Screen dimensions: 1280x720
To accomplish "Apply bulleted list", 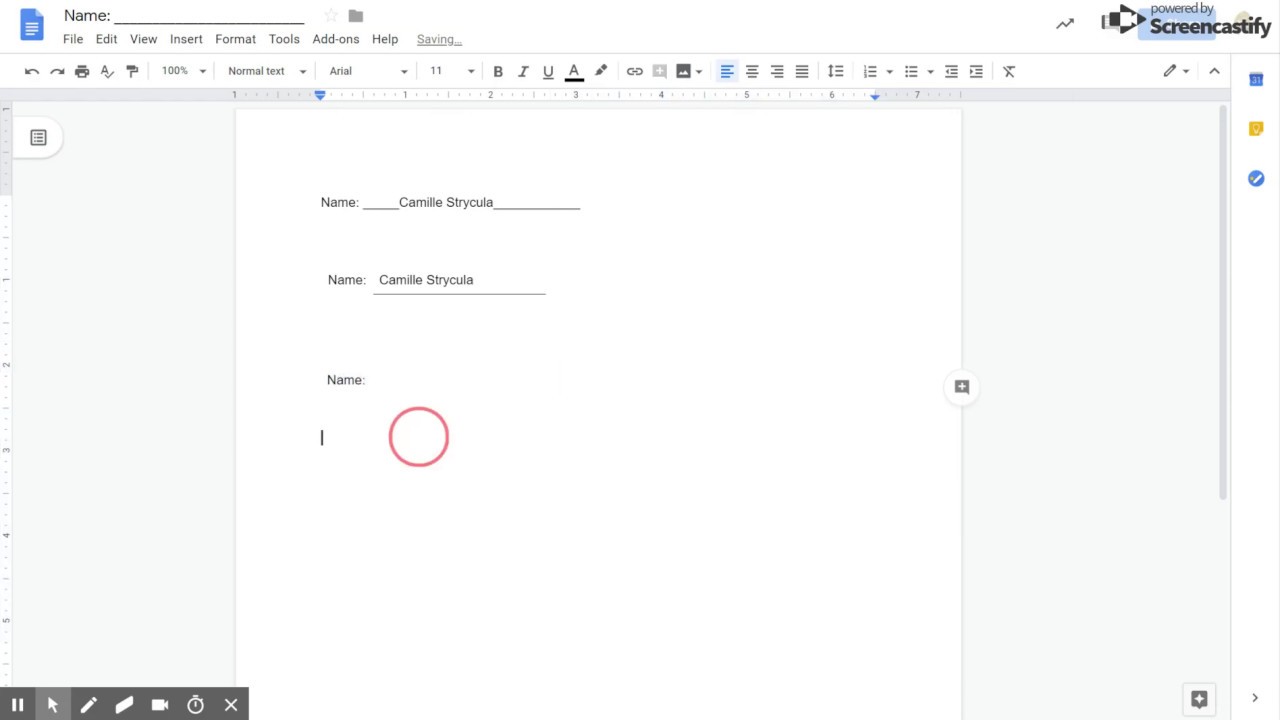I will pos(911,71).
